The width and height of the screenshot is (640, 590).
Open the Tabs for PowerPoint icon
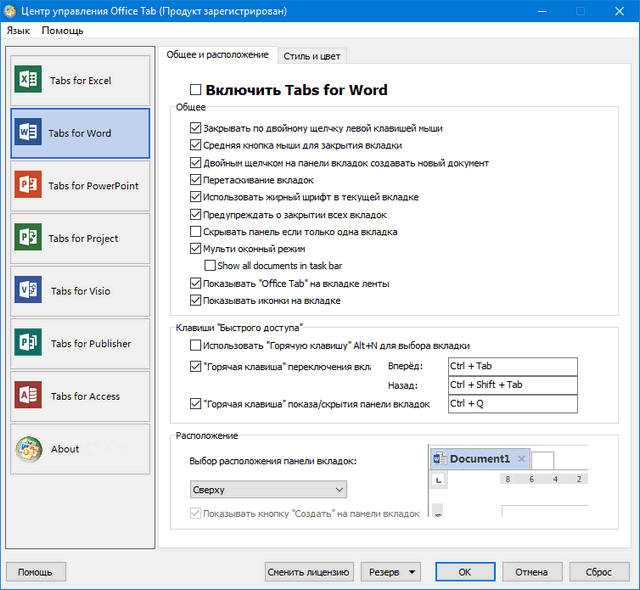(x=28, y=185)
